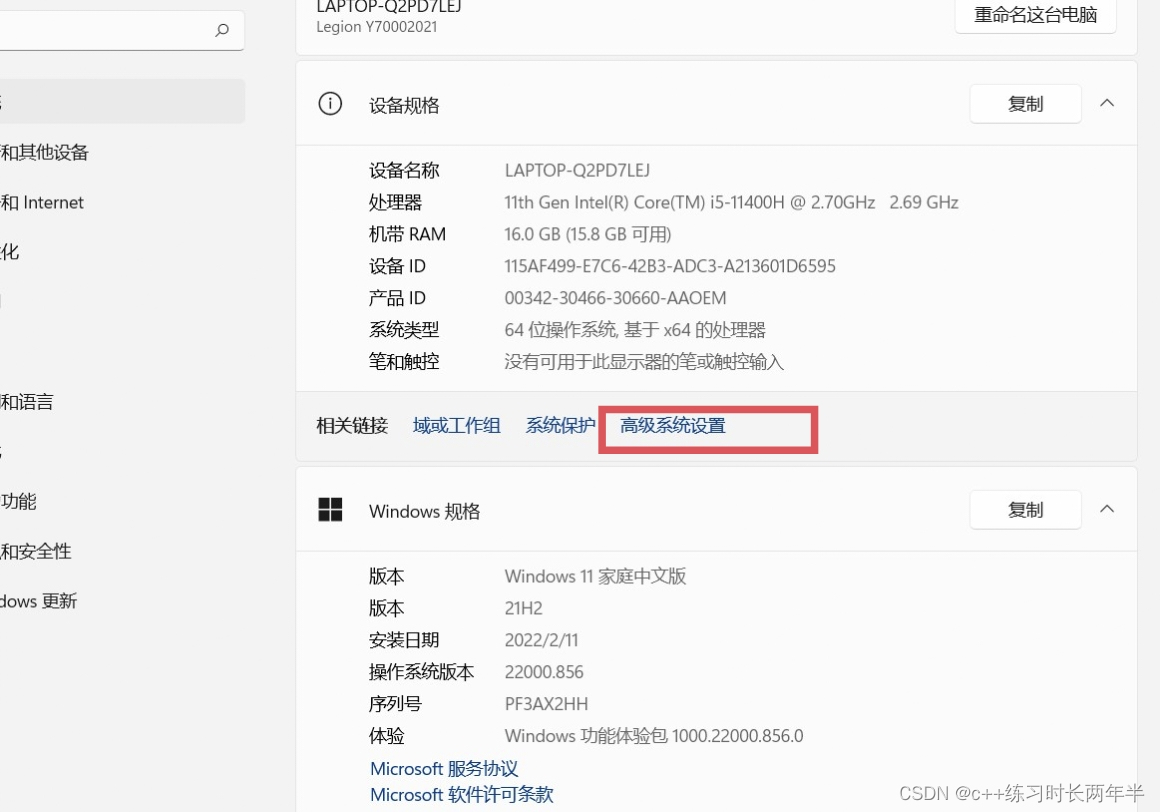Open 高级系统设置 link
This screenshot has width=1160, height=812.
672,426
